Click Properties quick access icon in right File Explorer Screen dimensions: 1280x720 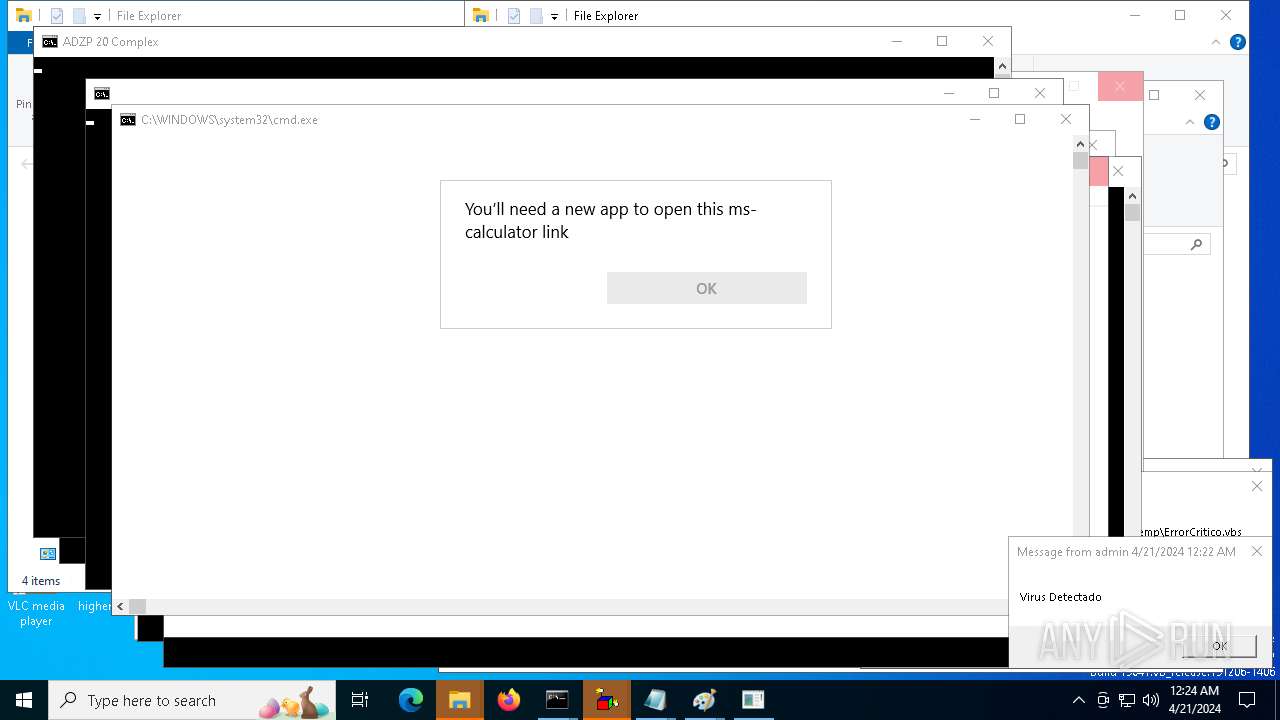(514, 16)
